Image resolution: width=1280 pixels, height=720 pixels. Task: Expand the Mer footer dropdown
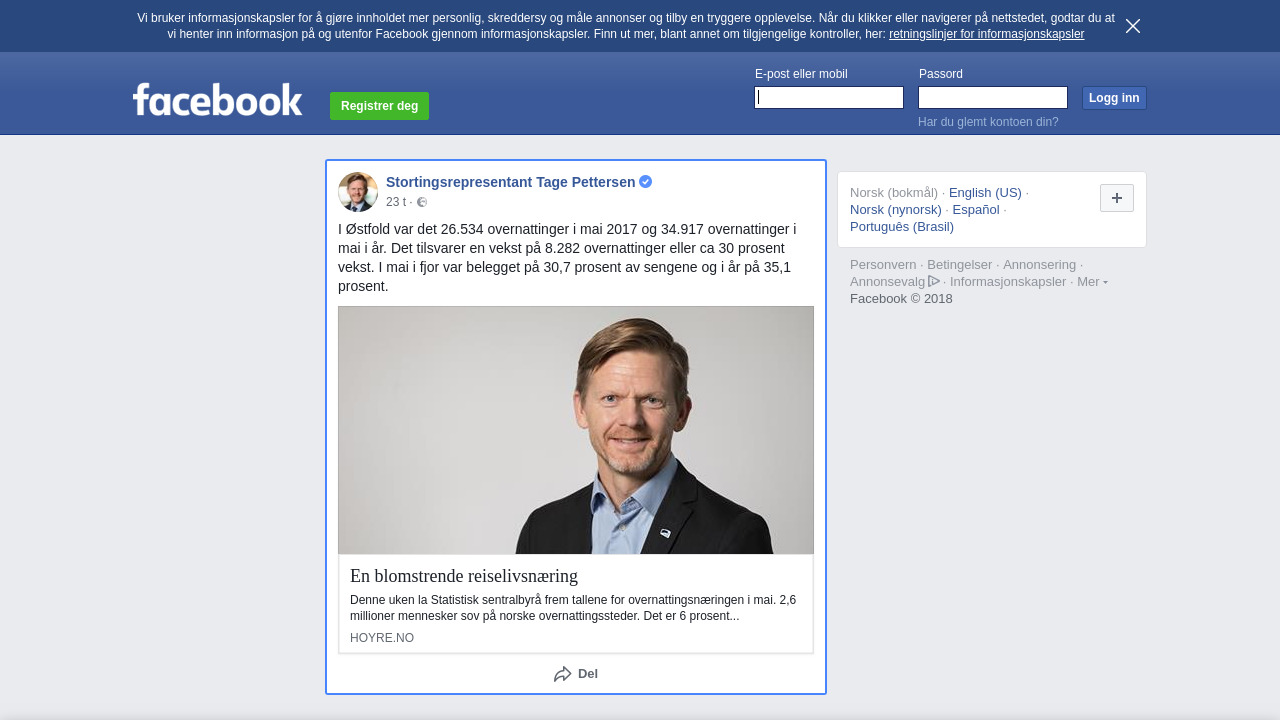(1092, 281)
